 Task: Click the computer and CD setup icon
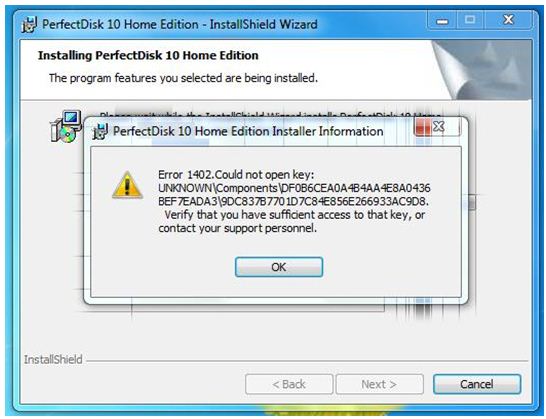pyautogui.click(x=65, y=127)
